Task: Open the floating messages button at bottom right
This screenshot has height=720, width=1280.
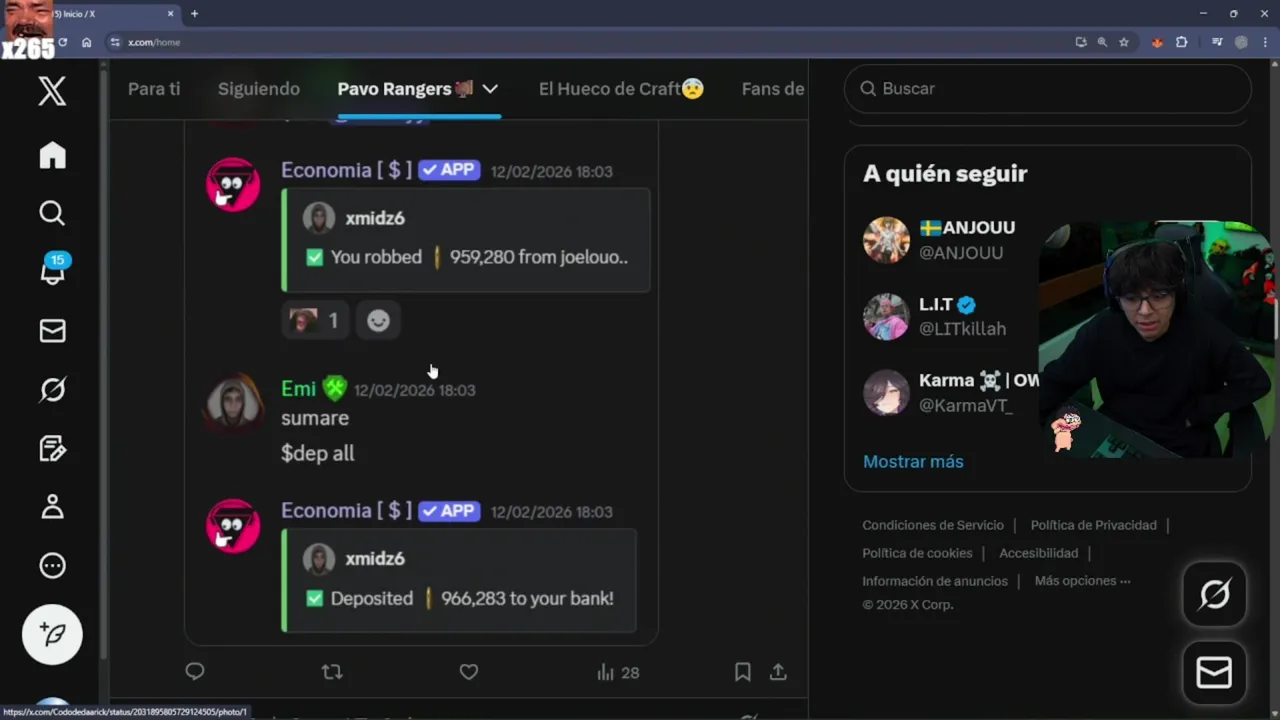Action: 1214,673
